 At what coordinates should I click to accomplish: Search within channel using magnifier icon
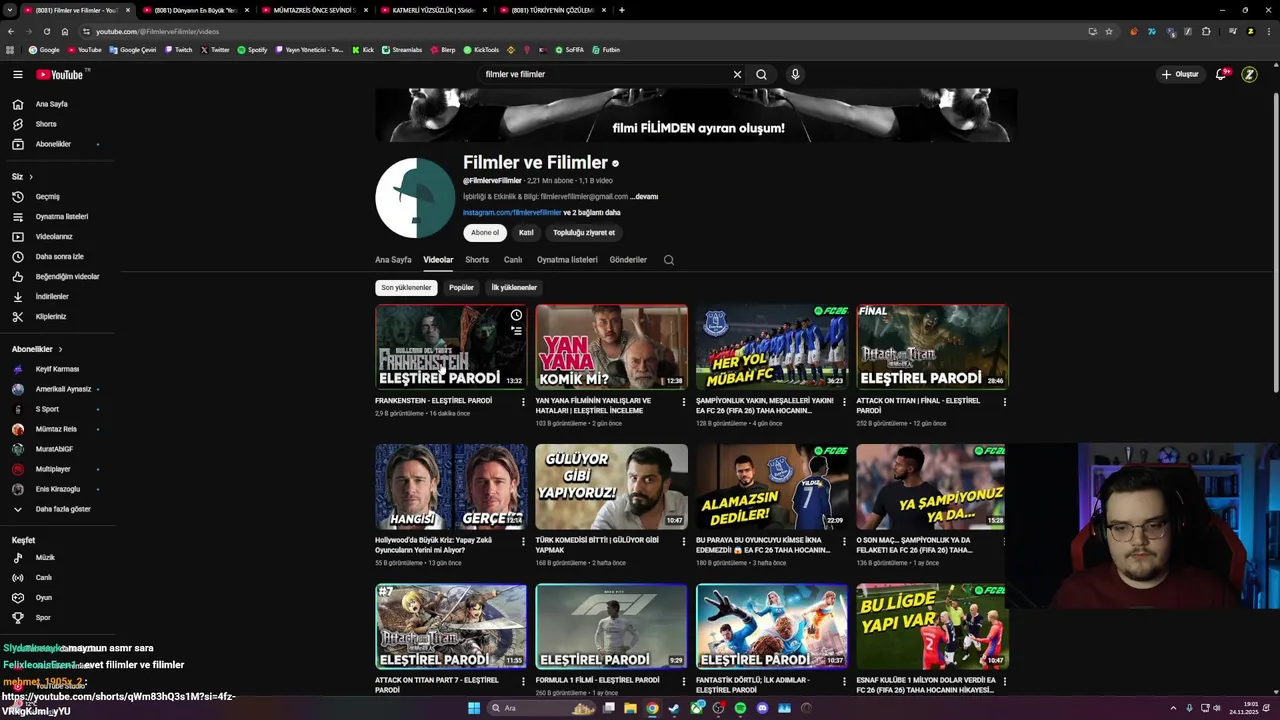click(669, 260)
